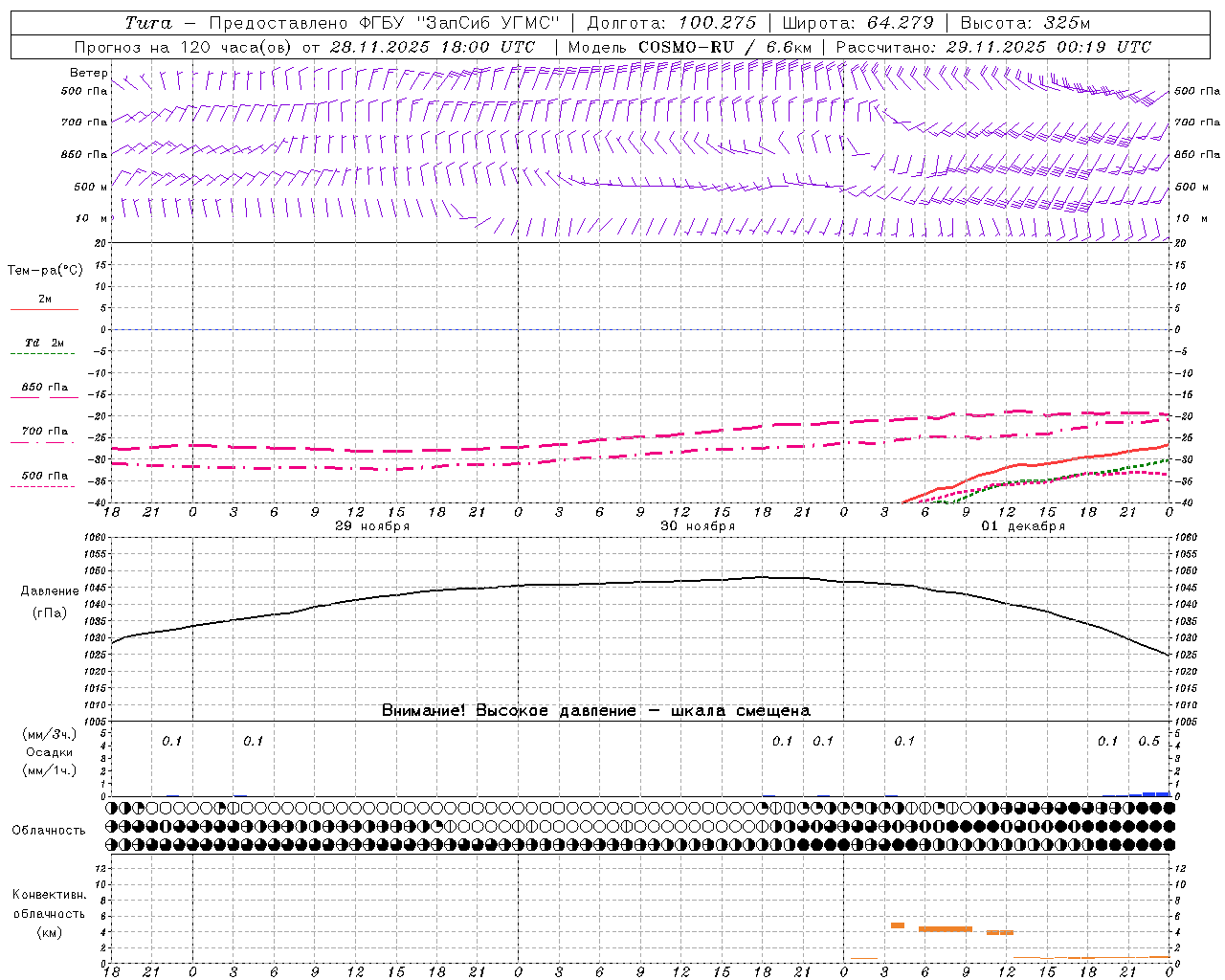1225x980 pixels.
Task: Click the "Широта: 64.279" latitude value
Action: 857,23
